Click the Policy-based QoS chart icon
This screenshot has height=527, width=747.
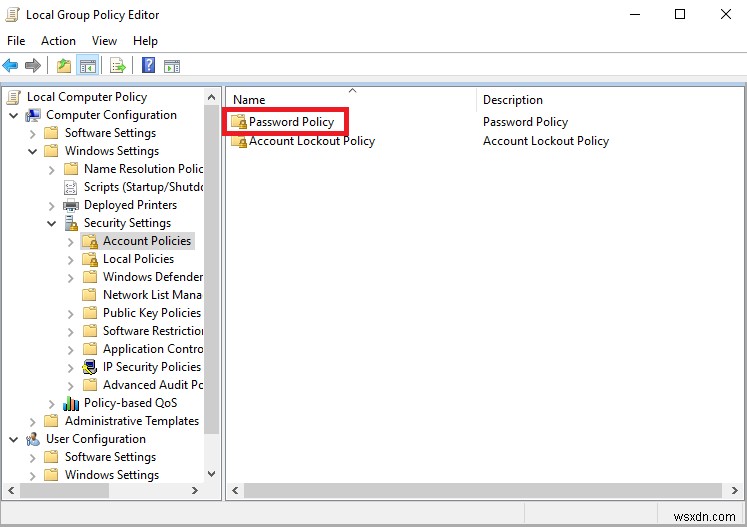tap(71, 403)
